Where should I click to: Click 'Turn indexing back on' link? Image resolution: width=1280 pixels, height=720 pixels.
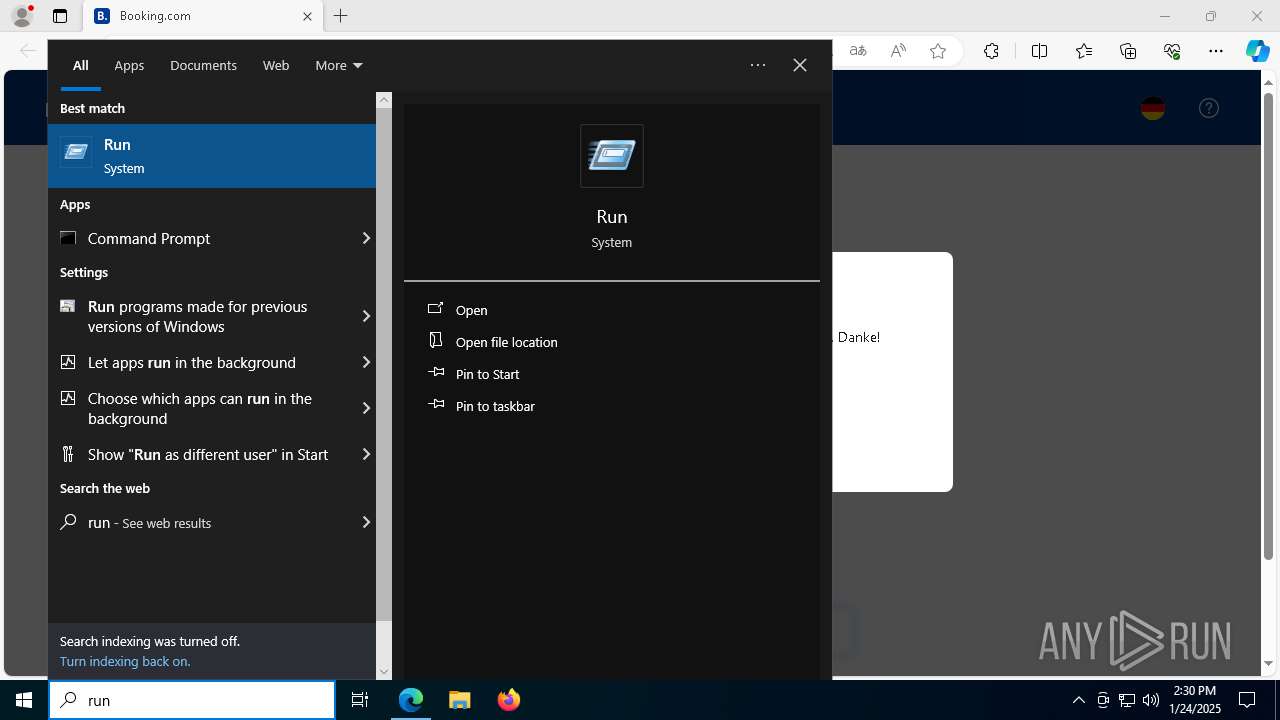[125, 661]
